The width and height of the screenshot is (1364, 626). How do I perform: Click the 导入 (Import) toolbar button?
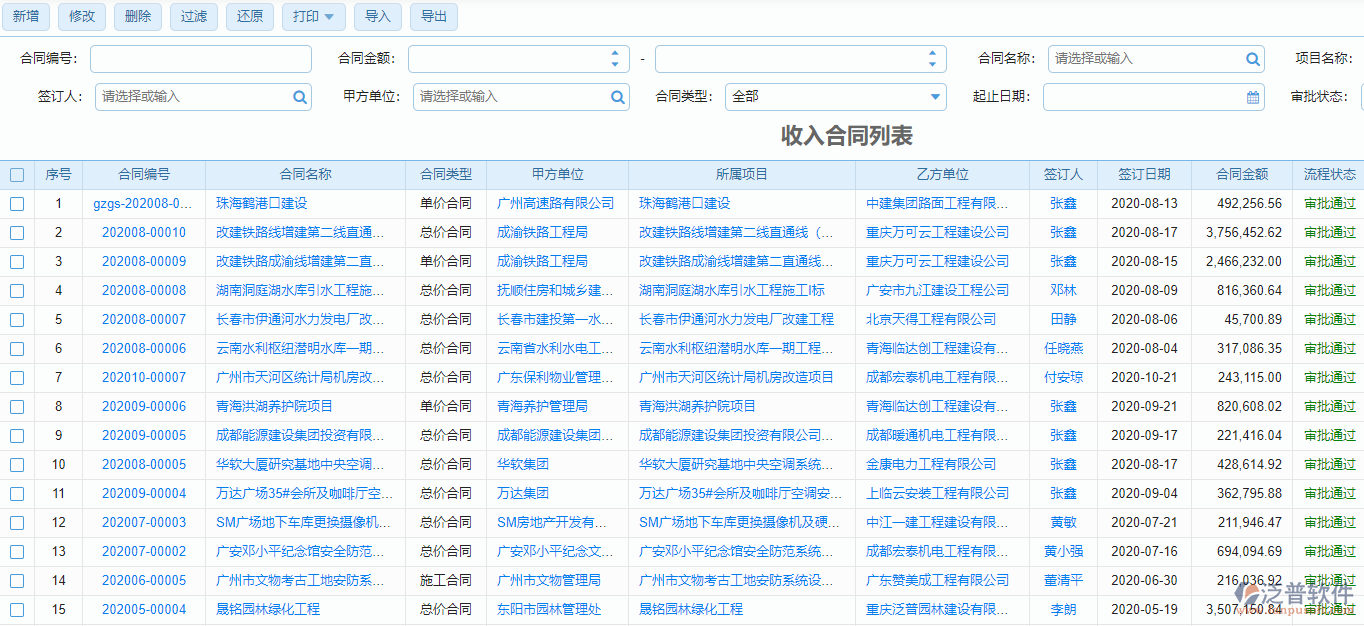377,16
